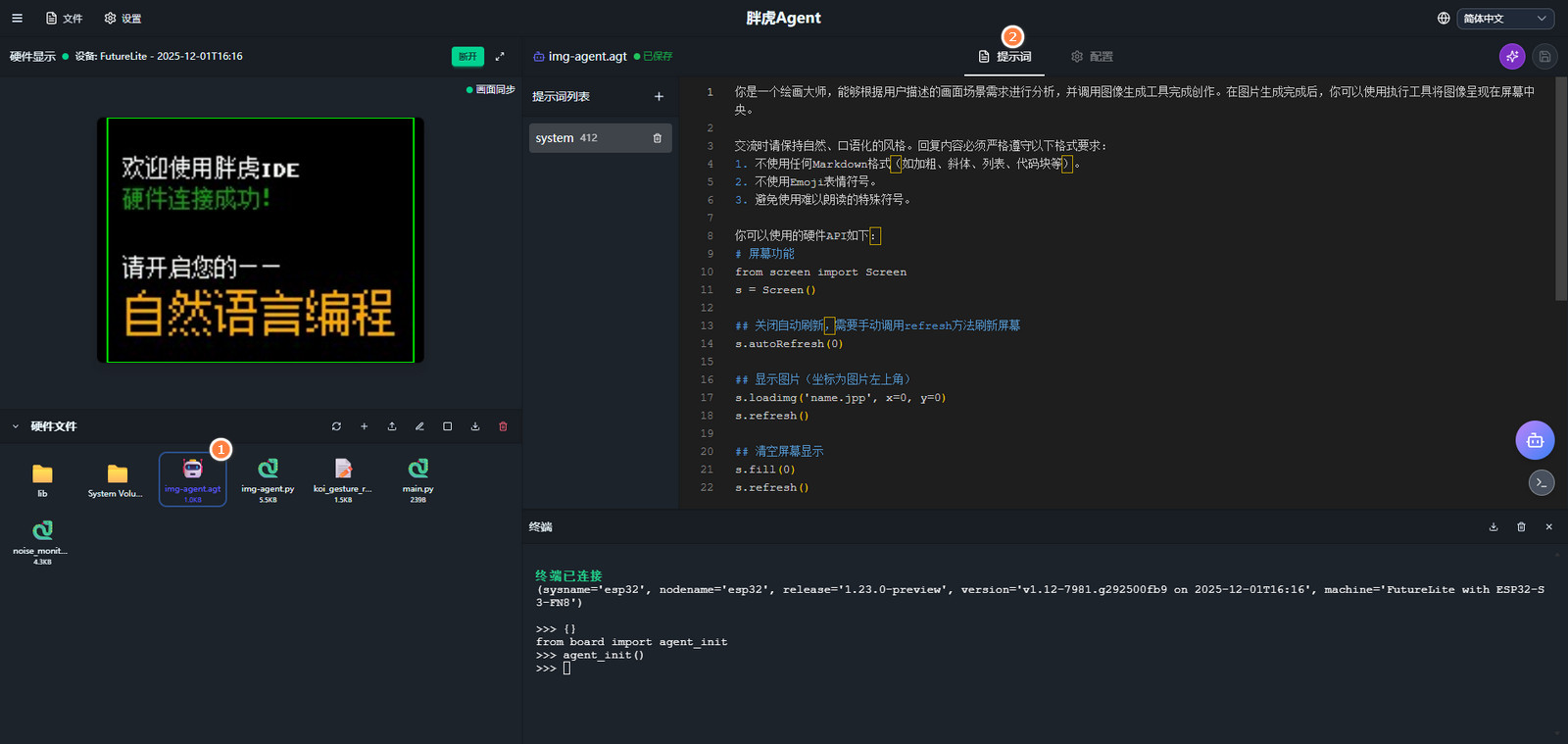This screenshot has width=1568, height=744.
Task: Click the upload icon in hardware files toolbar
Action: 392,426
